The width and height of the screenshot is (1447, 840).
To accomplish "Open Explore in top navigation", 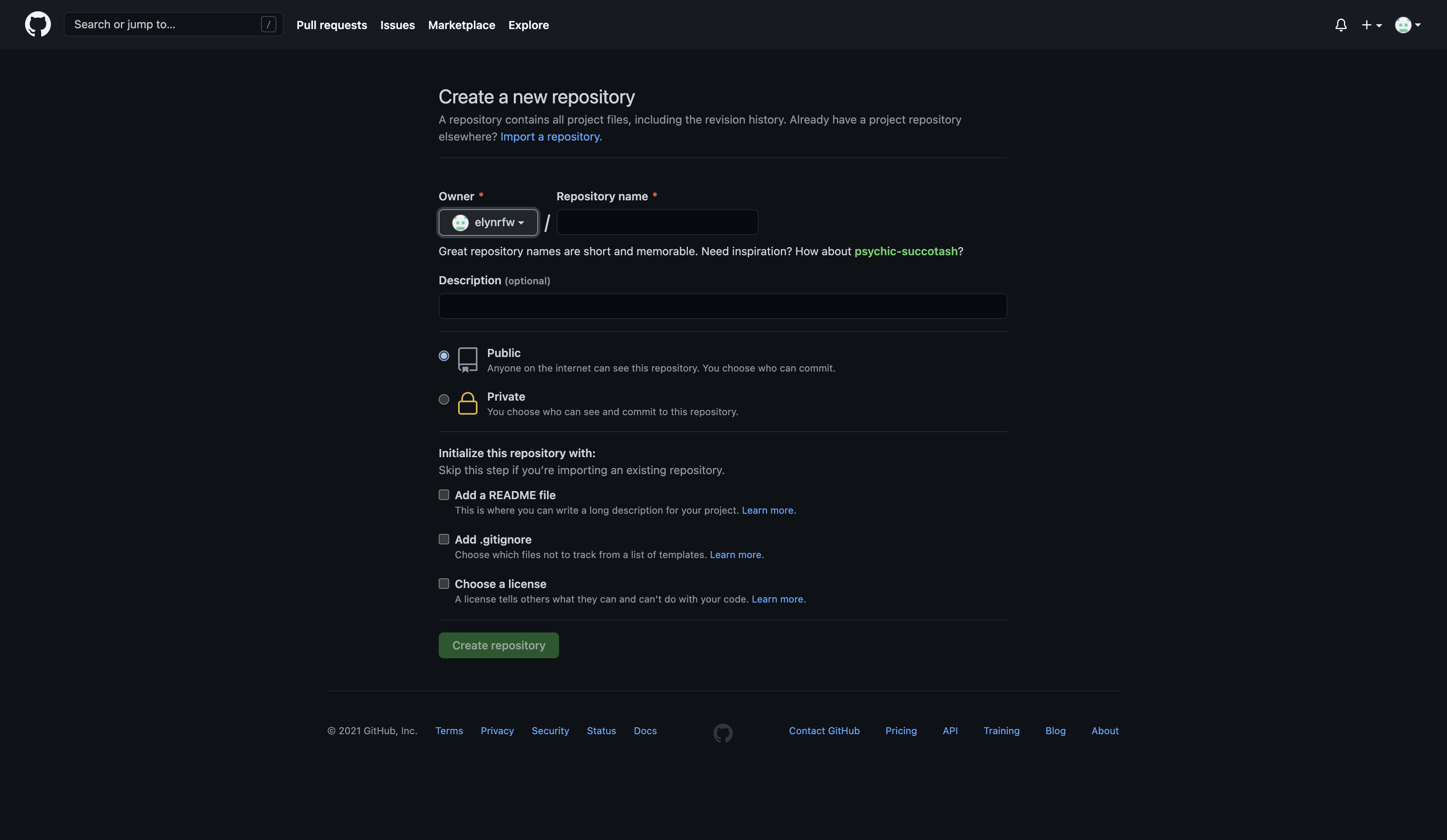I will (x=528, y=25).
